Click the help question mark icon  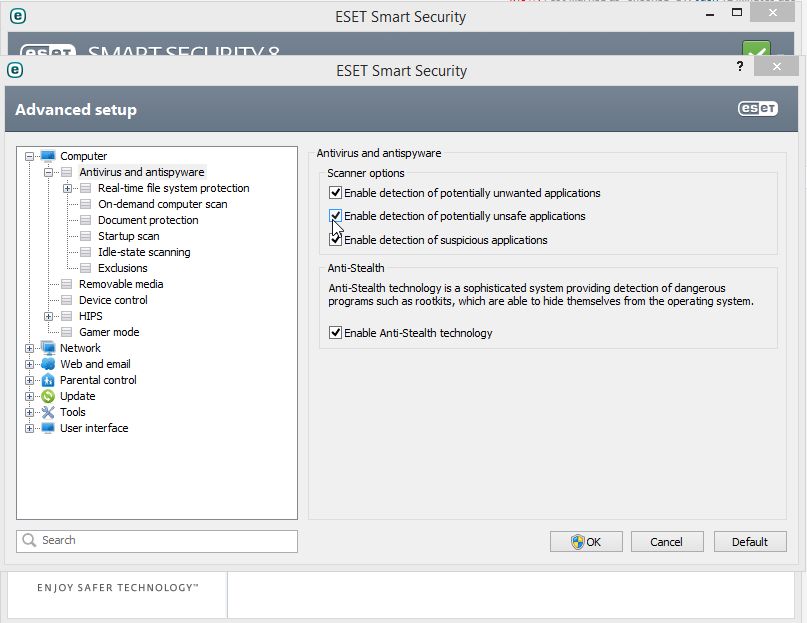(x=740, y=67)
